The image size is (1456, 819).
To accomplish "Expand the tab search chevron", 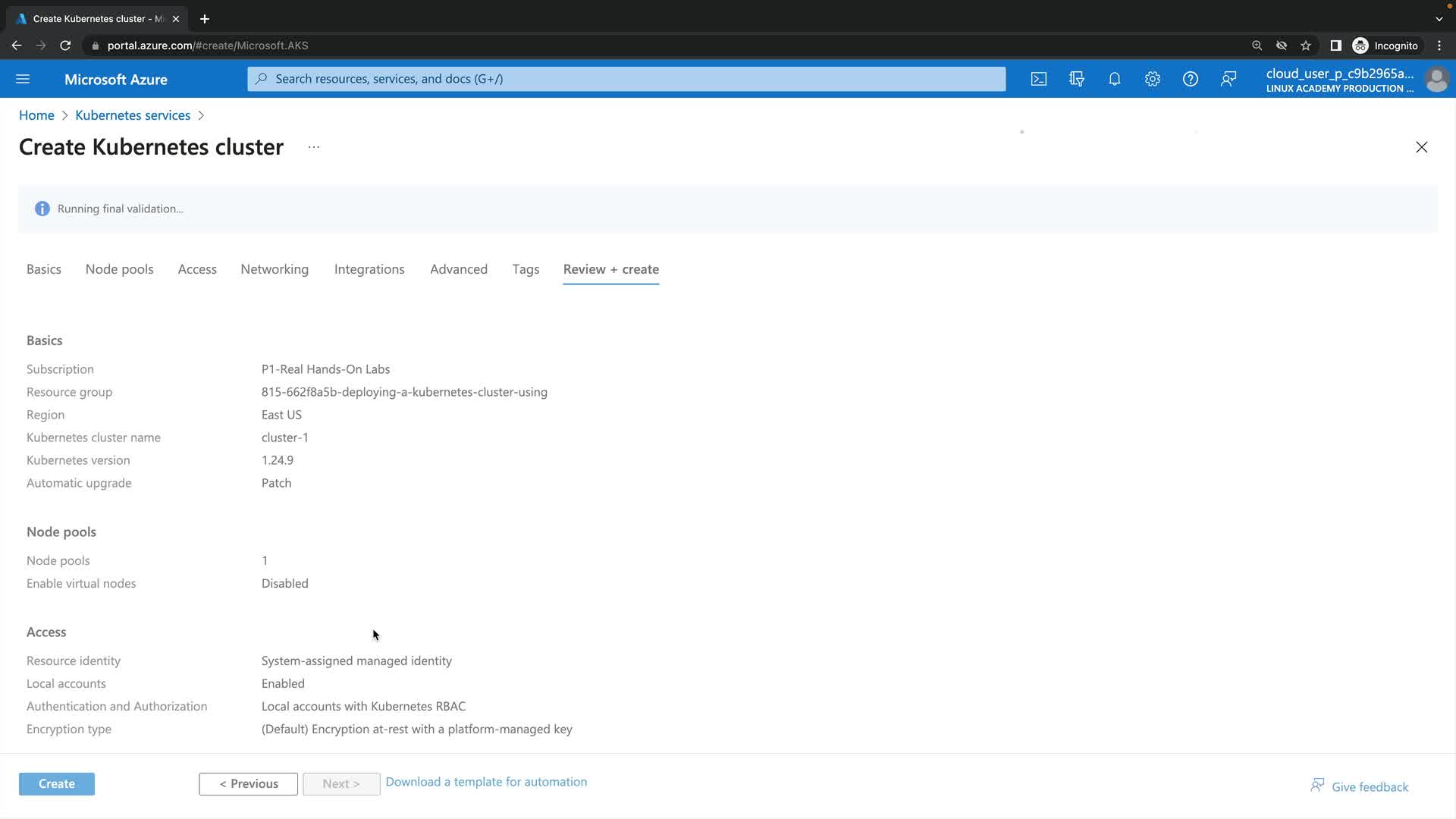I will (x=1439, y=19).
